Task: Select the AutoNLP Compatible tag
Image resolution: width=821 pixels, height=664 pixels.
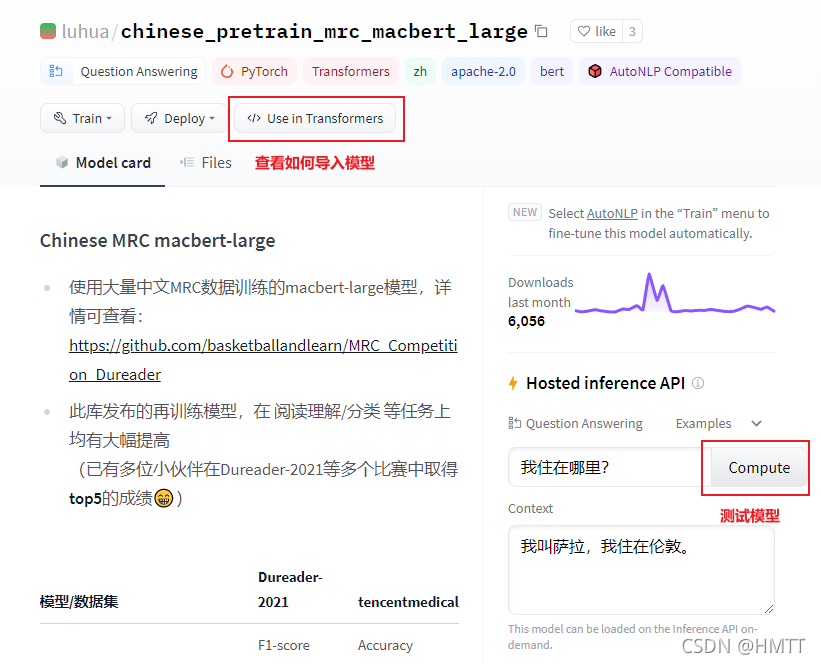Action: (x=660, y=71)
